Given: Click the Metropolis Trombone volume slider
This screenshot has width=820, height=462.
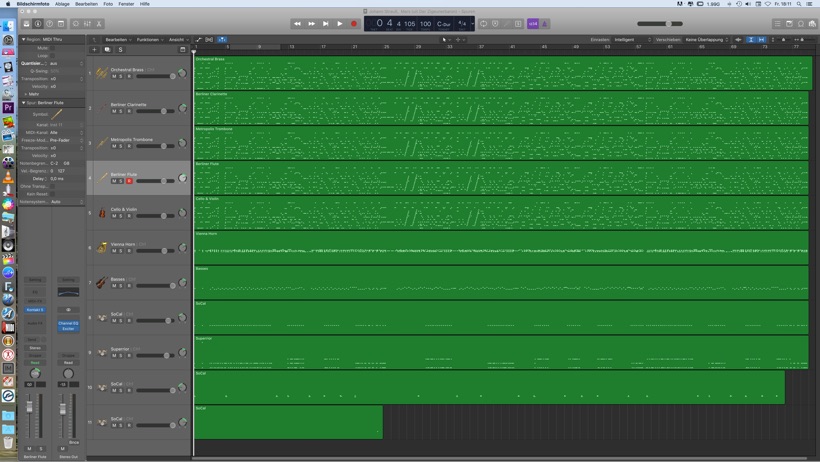Looking at the screenshot, I should click(x=152, y=146).
